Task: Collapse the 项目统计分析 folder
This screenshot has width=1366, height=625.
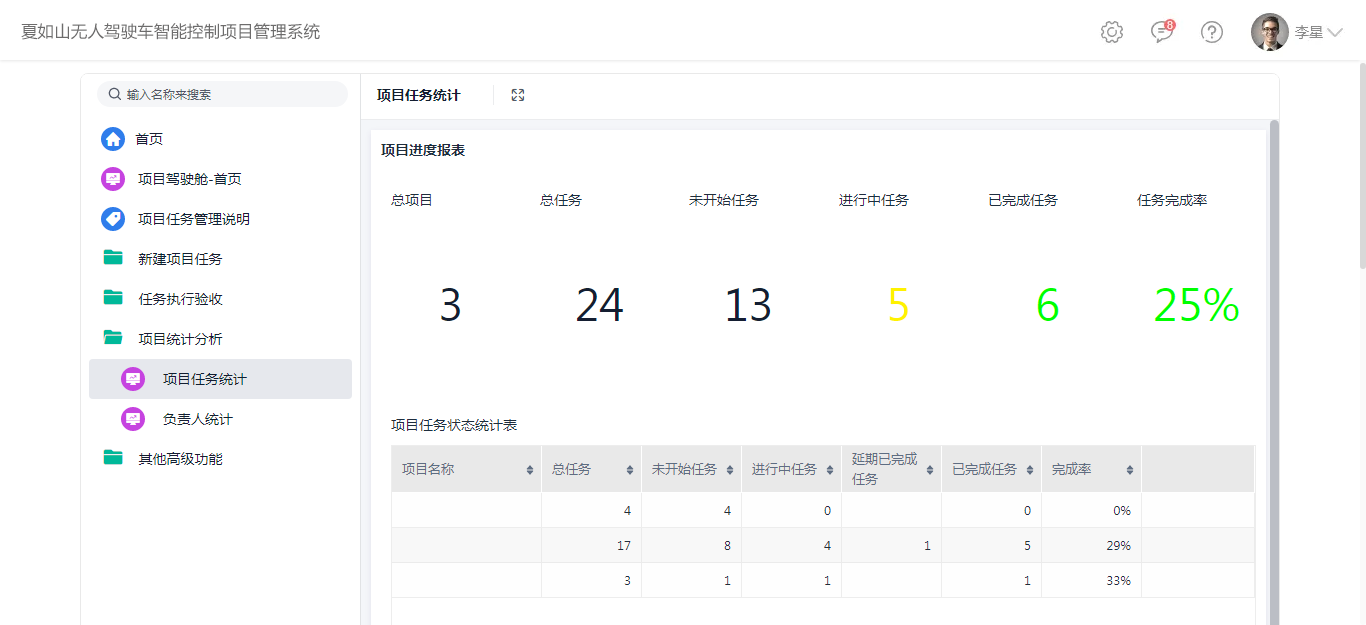Action: click(113, 339)
